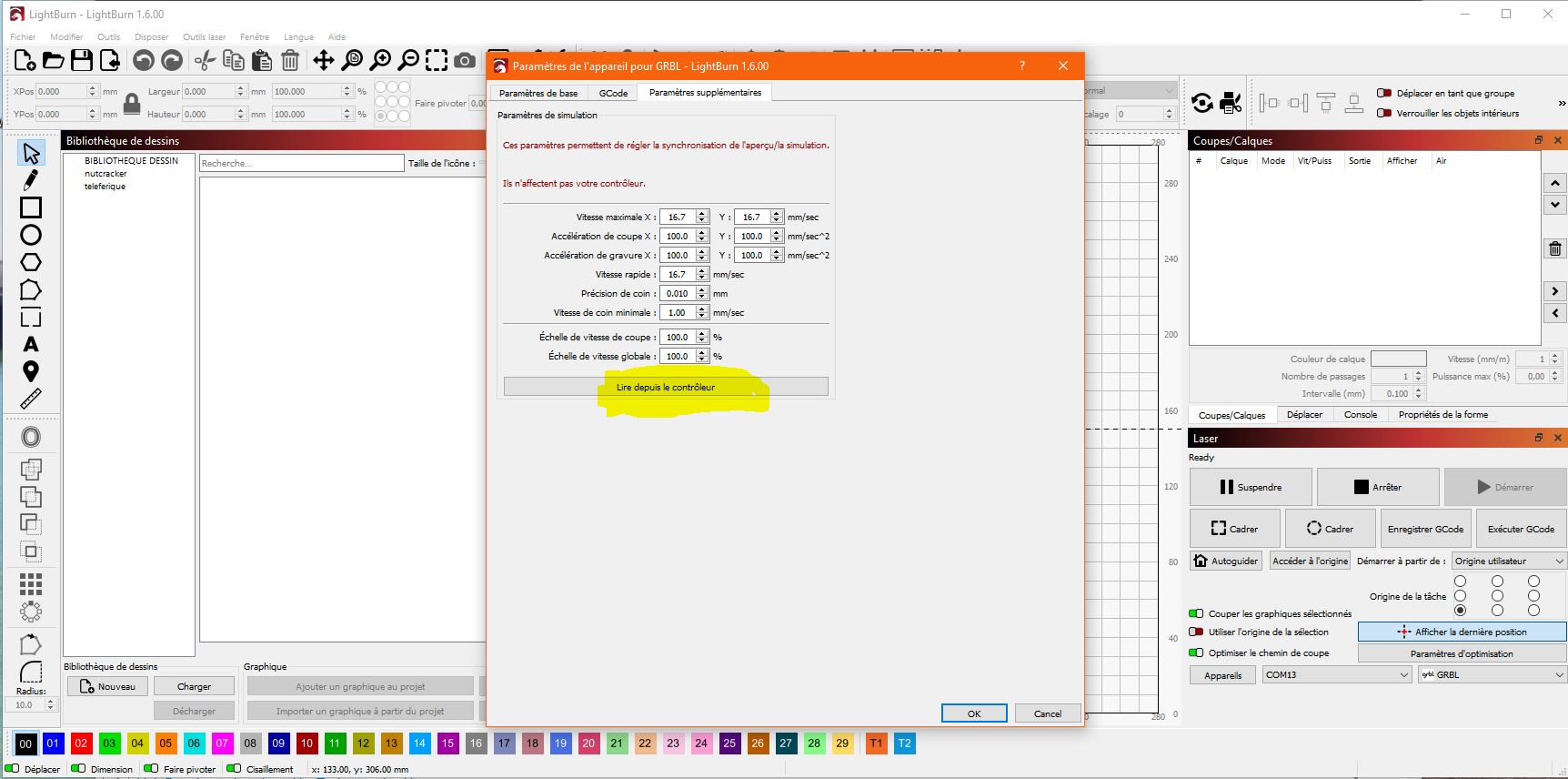Click the Suspendre button in Laser panel
1568x779 pixels.
click(1251, 487)
